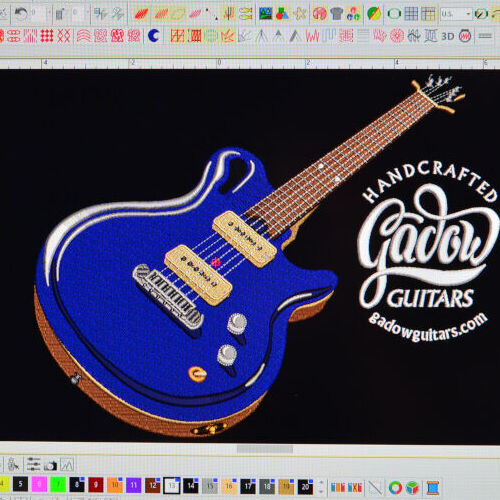The image size is (500, 500).
Task: Click the horizontal scrollbar below canvas
Action: (x=265, y=449)
